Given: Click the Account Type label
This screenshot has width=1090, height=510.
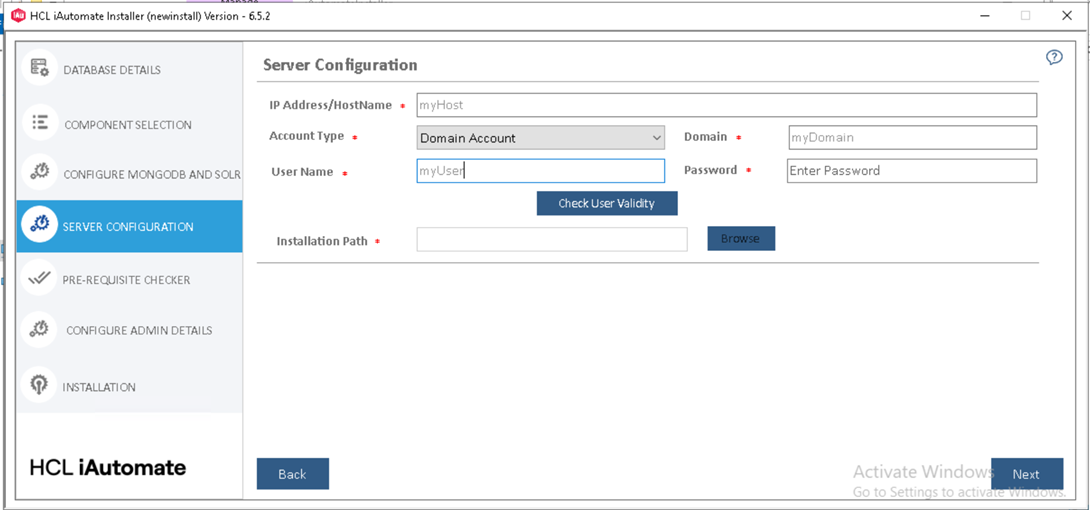Looking at the screenshot, I should tap(307, 136).
